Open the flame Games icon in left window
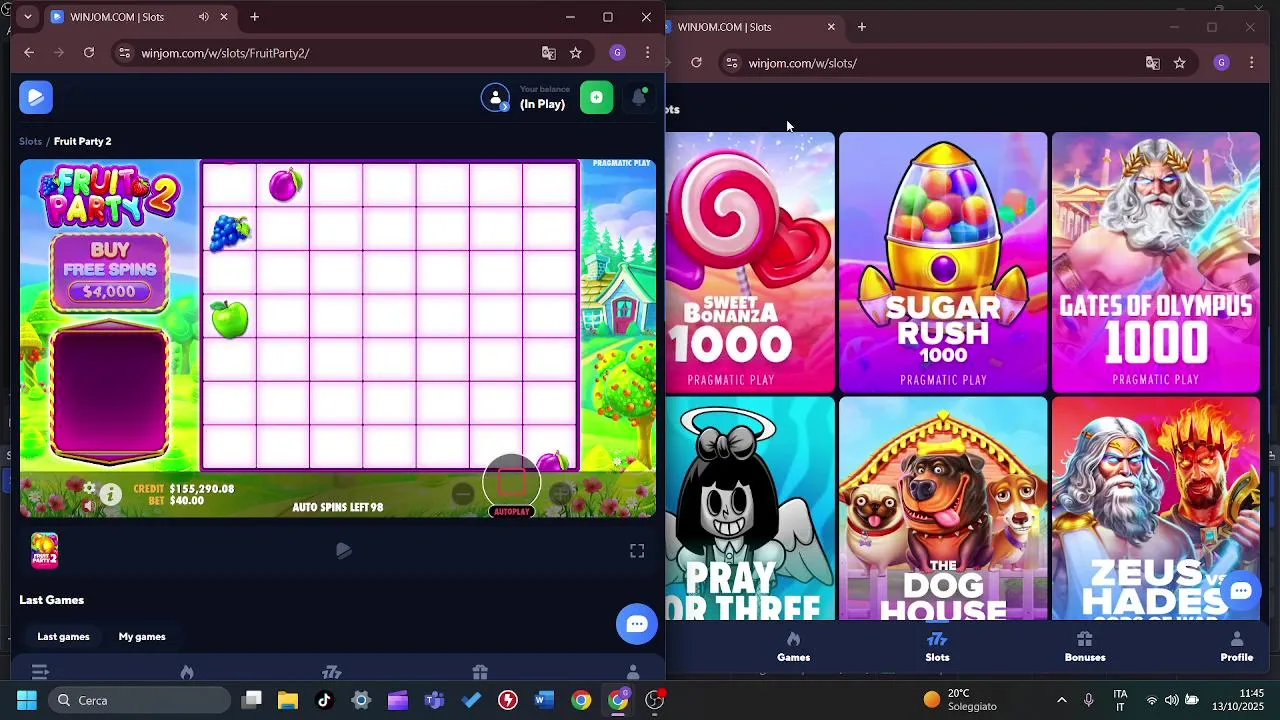The height and width of the screenshot is (720, 1280). tap(187, 672)
